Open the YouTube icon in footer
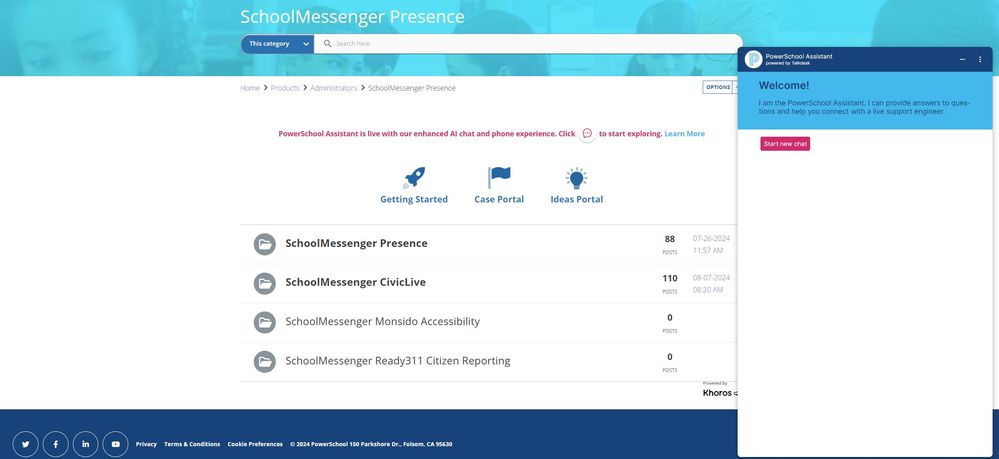The width and height of the screenshot is (999, 459). click(x=115, y=444)
